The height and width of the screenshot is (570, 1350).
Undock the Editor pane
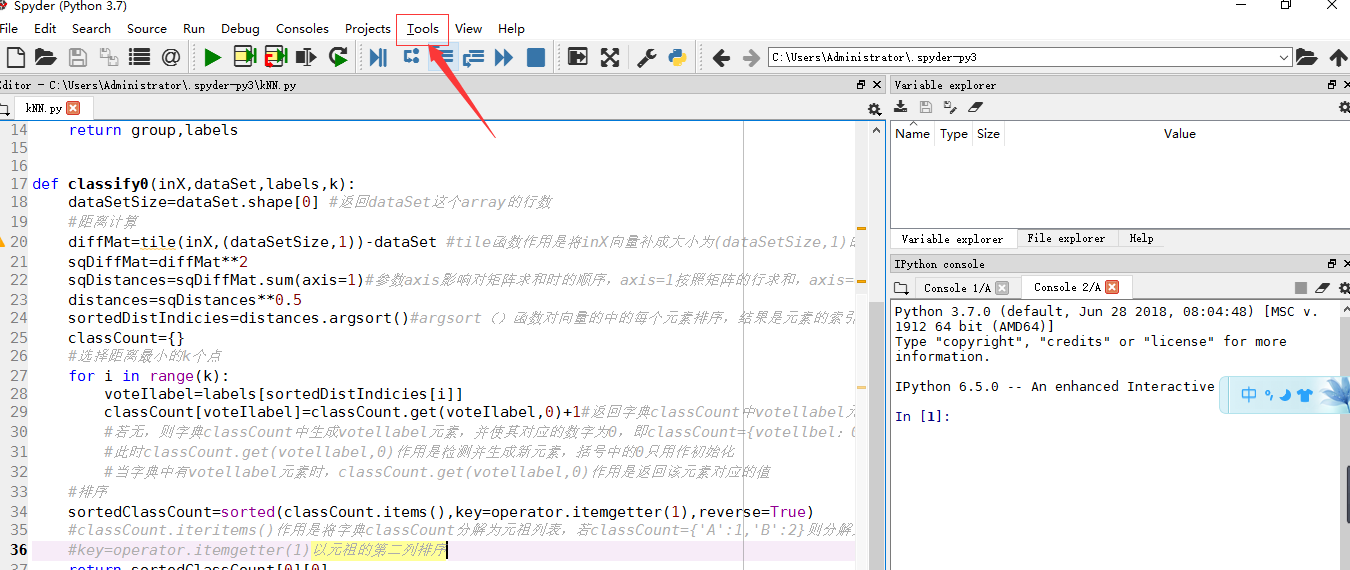pos(860,85)
